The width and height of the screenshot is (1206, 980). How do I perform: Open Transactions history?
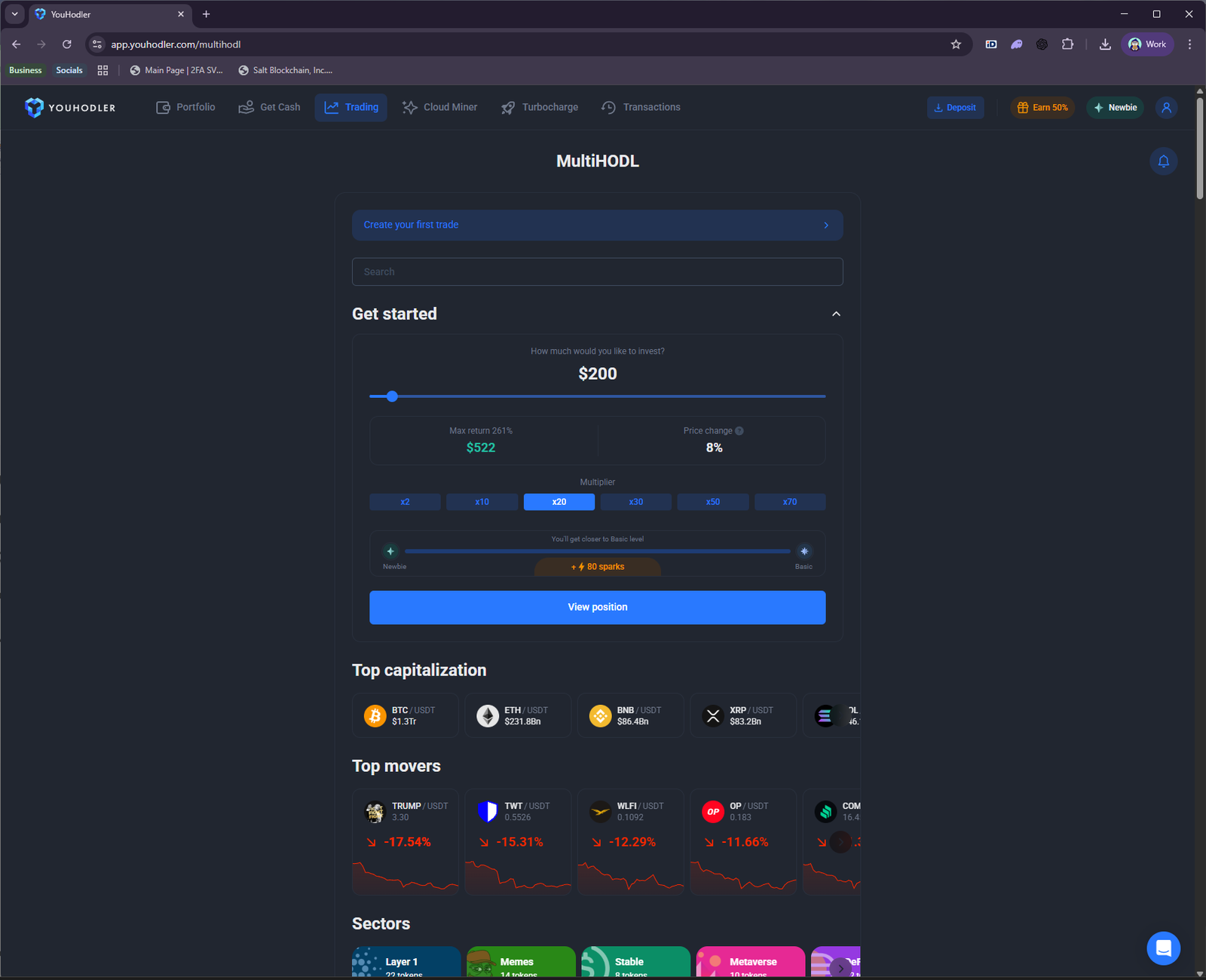[640, 107]
